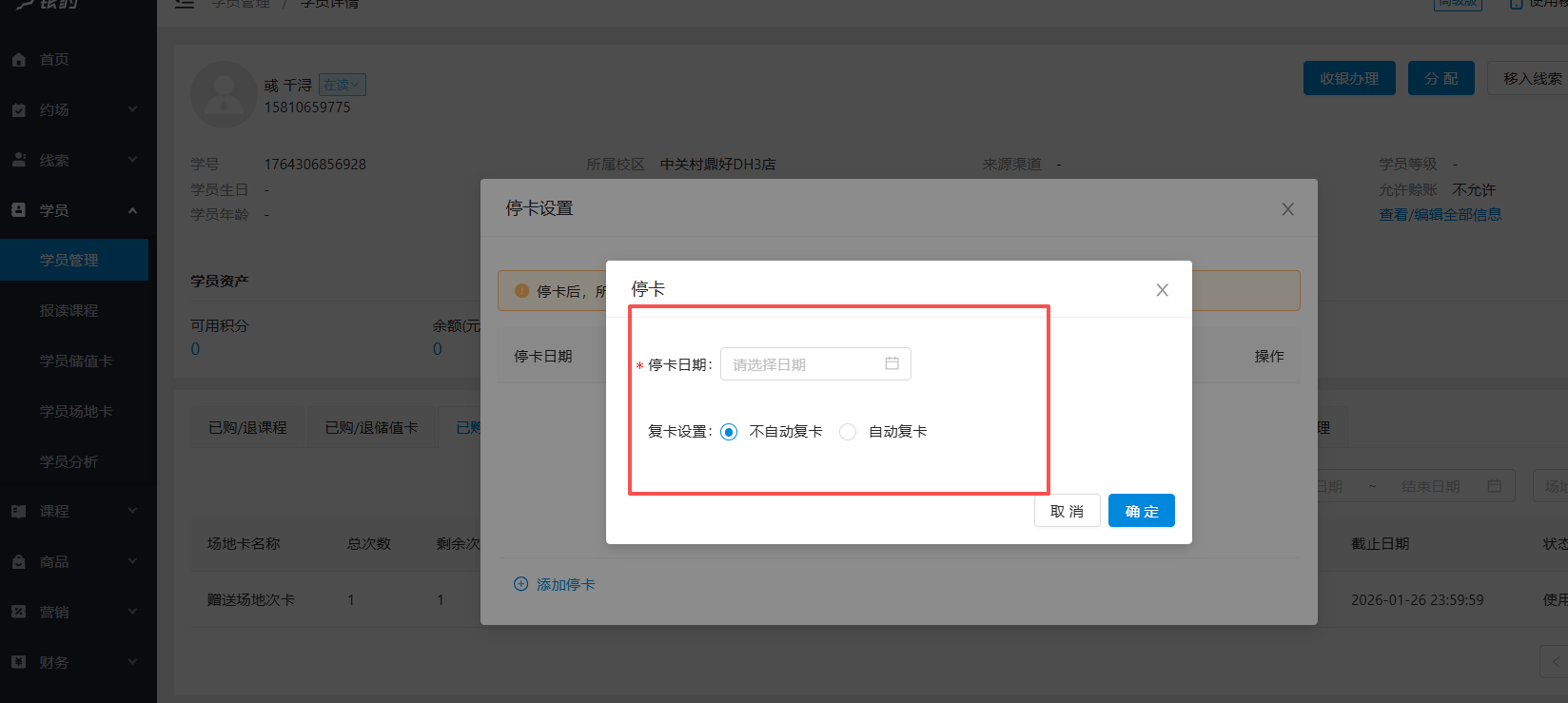1568x703 pixels.
Task: Expand the 商品 chevron arrow
Action: tap(132, 561)
